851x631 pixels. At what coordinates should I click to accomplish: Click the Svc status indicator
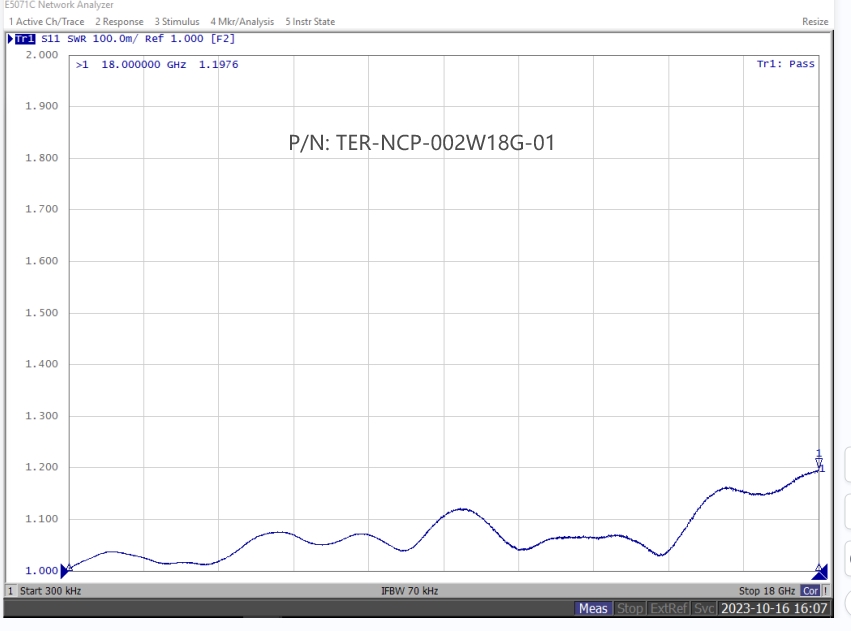(x=704, y=609)
